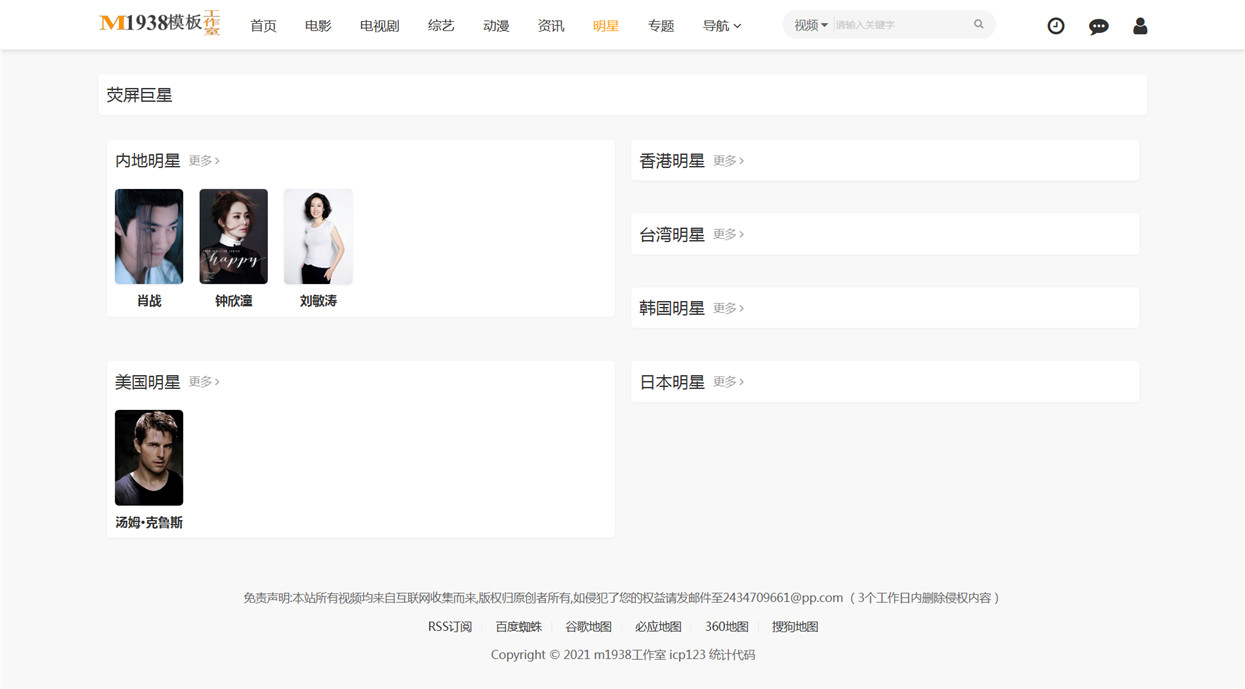Open the watch history clock icon
The width and height of the screenshot is (1245, 689).
tap(1055, 26)
